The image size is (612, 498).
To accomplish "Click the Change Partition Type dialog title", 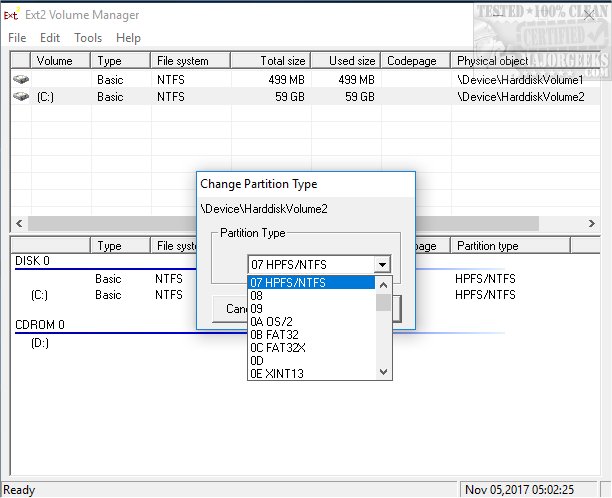I will click(x=258, y=184).
